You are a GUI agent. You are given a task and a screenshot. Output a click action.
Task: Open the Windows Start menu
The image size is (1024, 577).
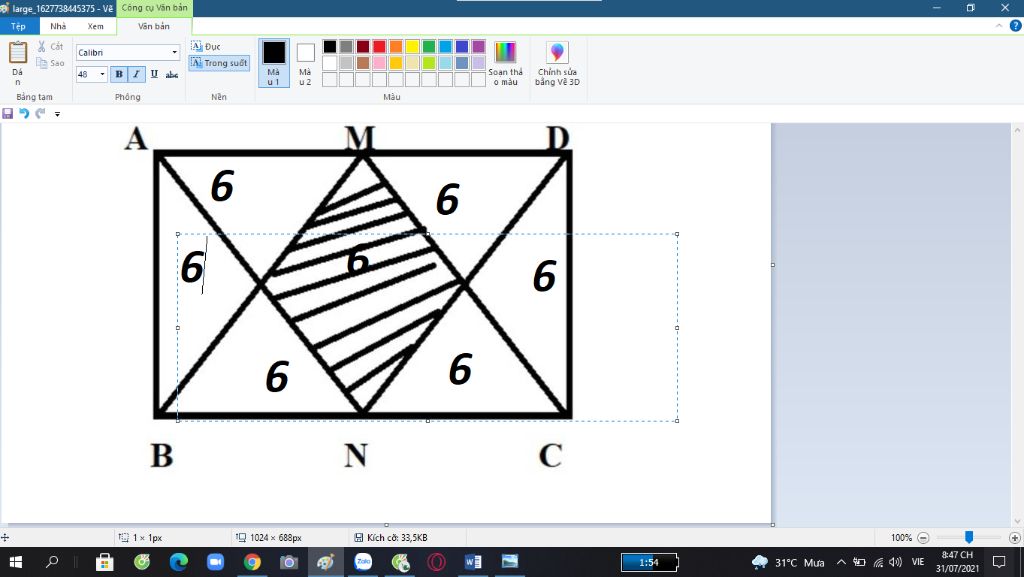click(15, 562)
